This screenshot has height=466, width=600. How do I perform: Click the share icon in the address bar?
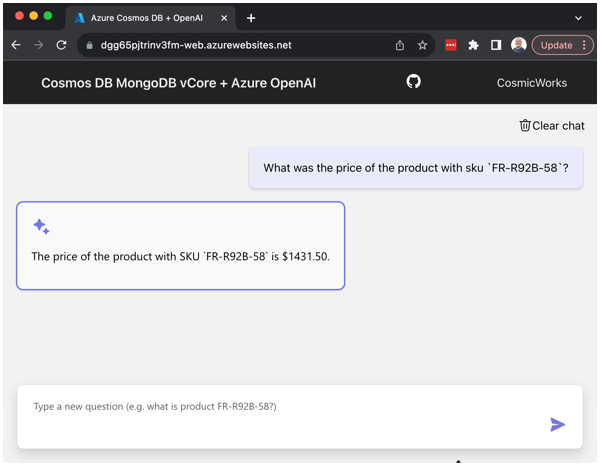pos(400,45)
